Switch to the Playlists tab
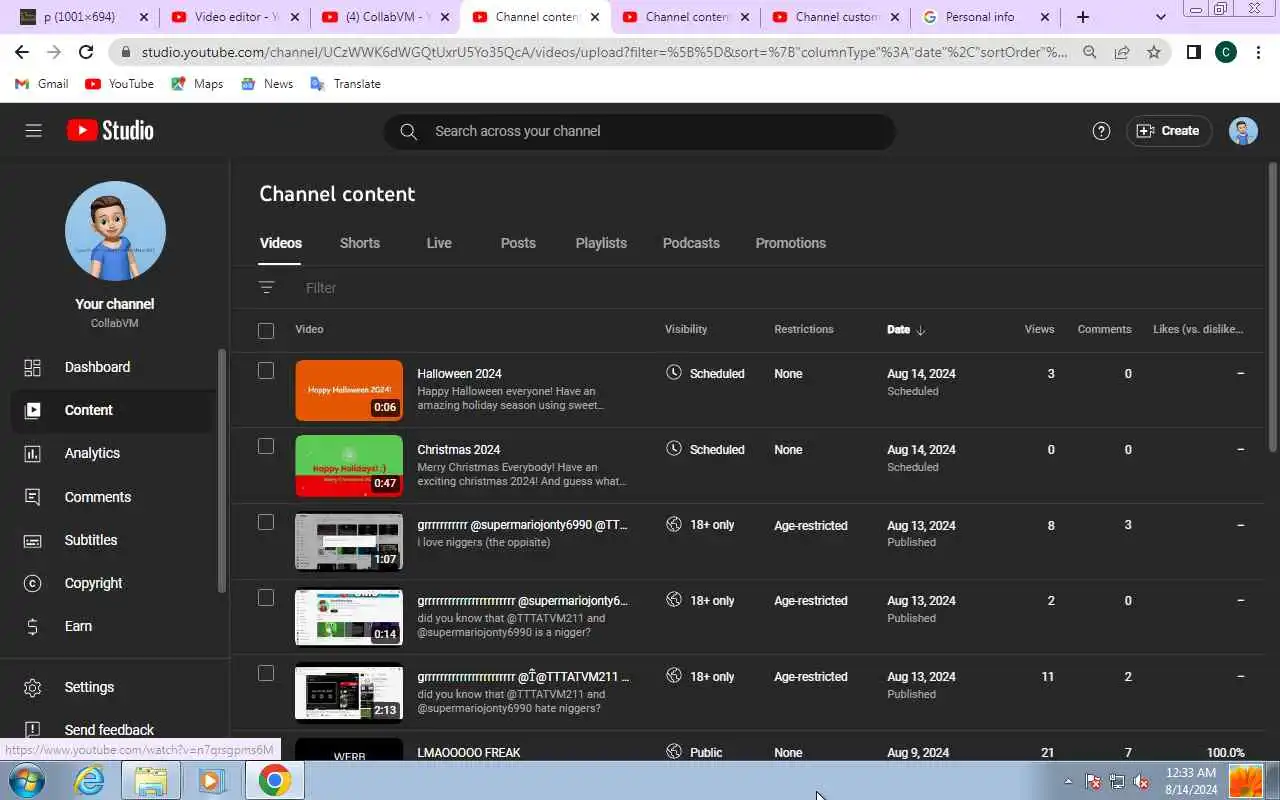 [x=601, y=243]
